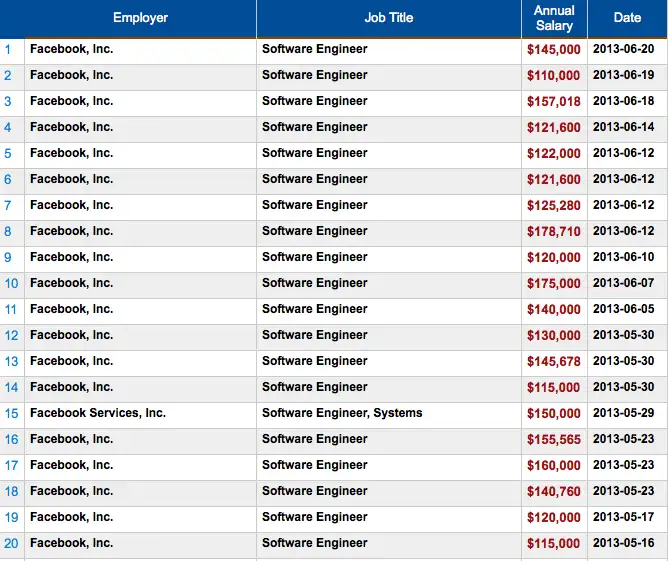Screen dimensions: 668x561
Task: Open row number 7 link
Action: 8,205
